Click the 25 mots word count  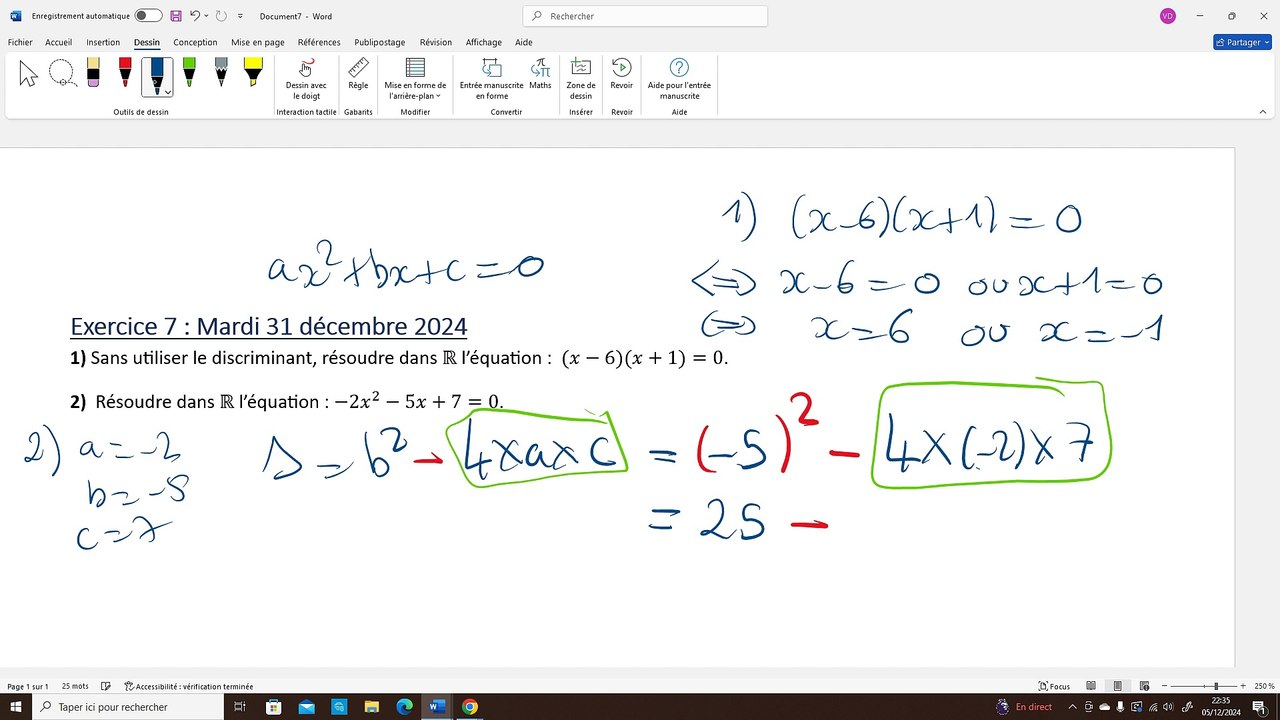tap(75, 686)
